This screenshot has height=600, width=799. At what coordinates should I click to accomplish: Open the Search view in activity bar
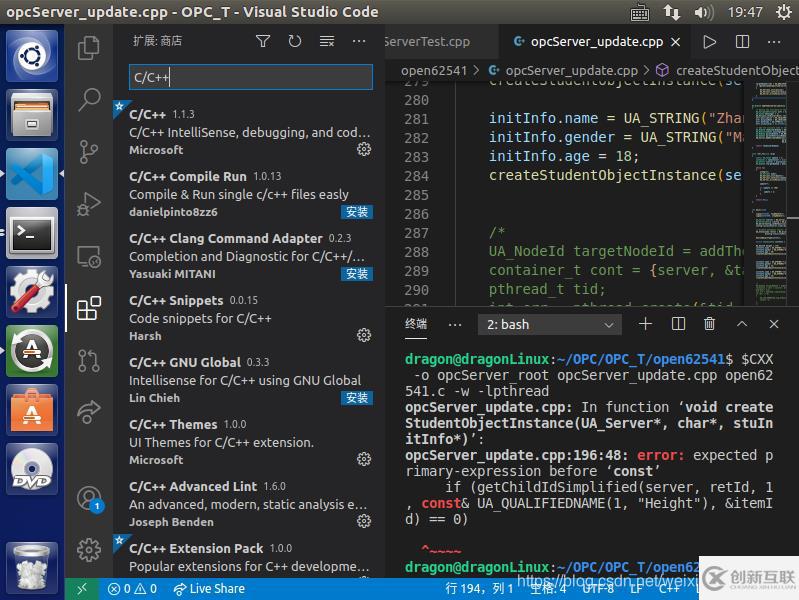pyautogui.click(x=89, y=99)
